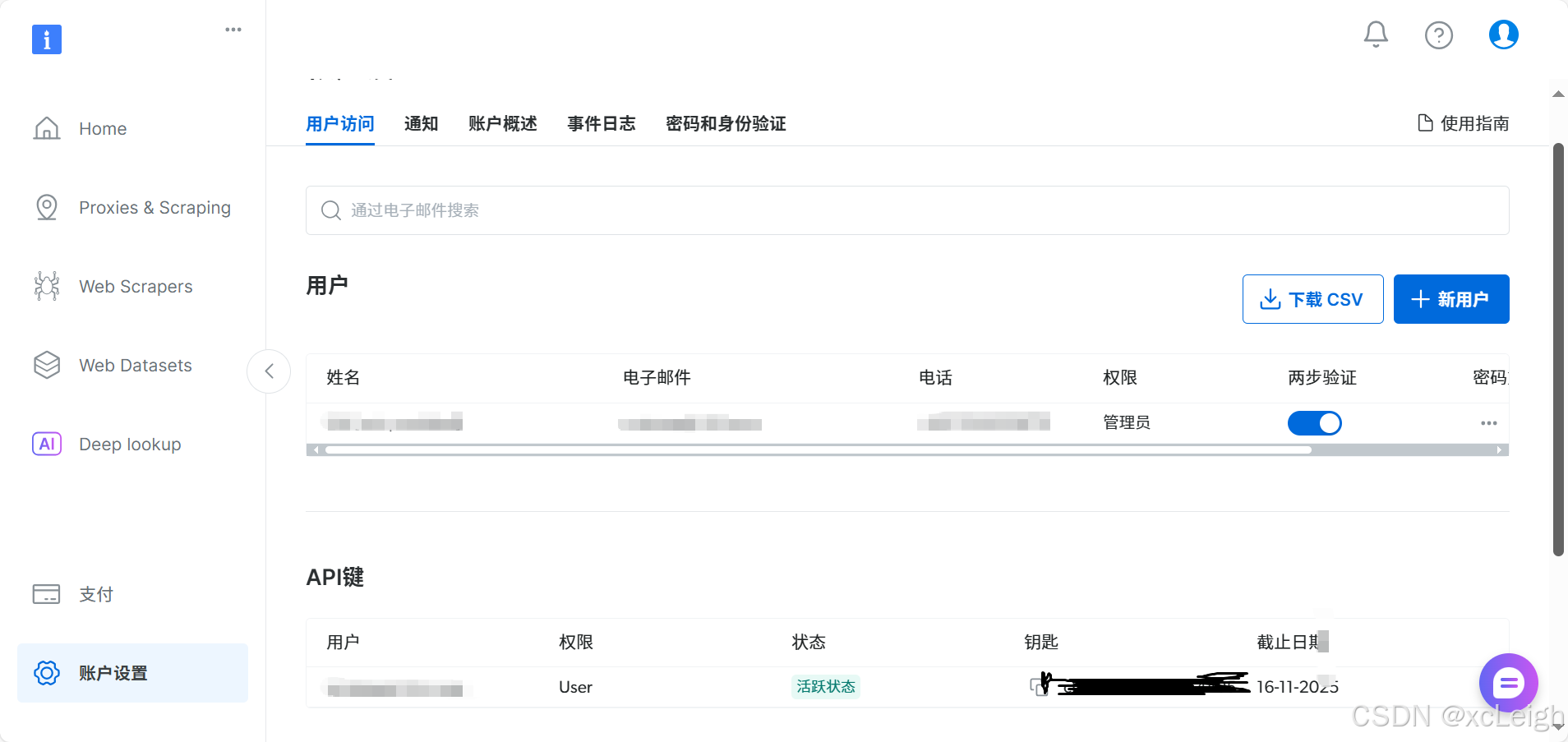Click the brand logo icon top left

[47, 39]
